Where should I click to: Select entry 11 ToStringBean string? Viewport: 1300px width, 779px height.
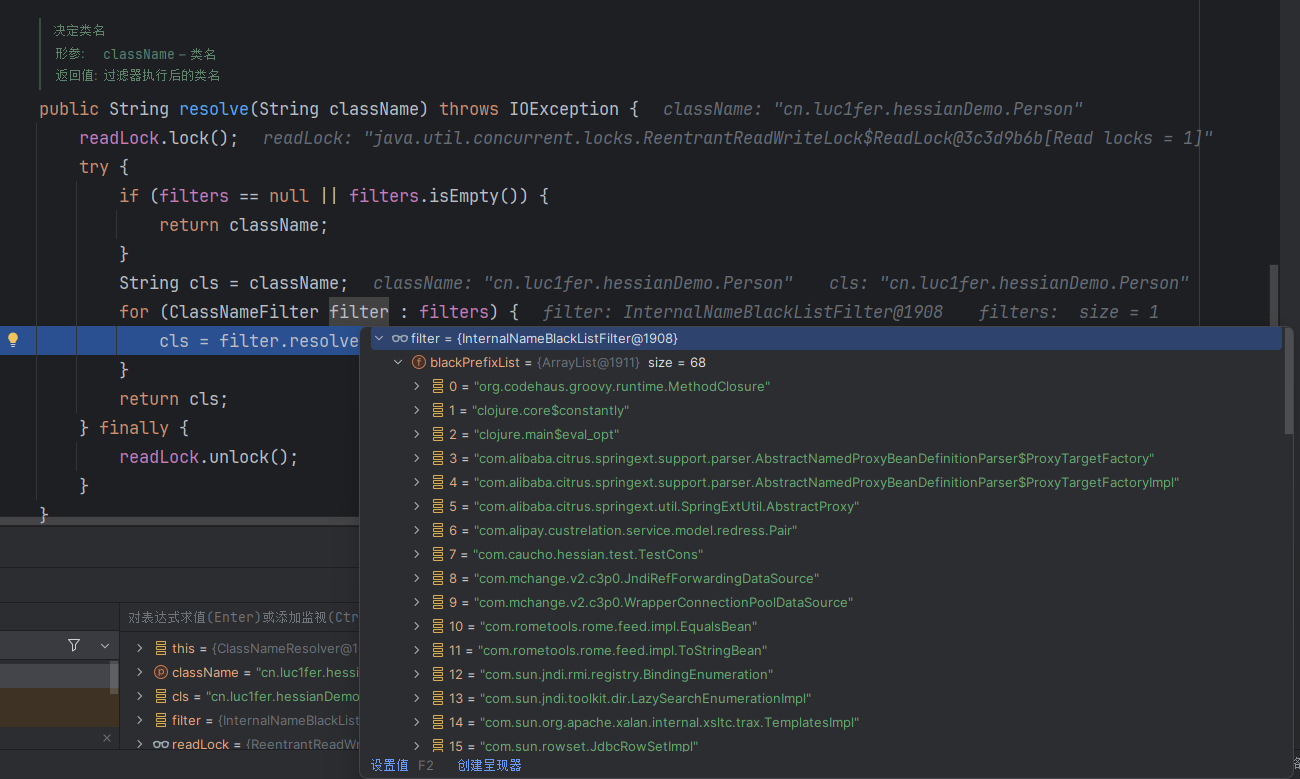point(622,650)
